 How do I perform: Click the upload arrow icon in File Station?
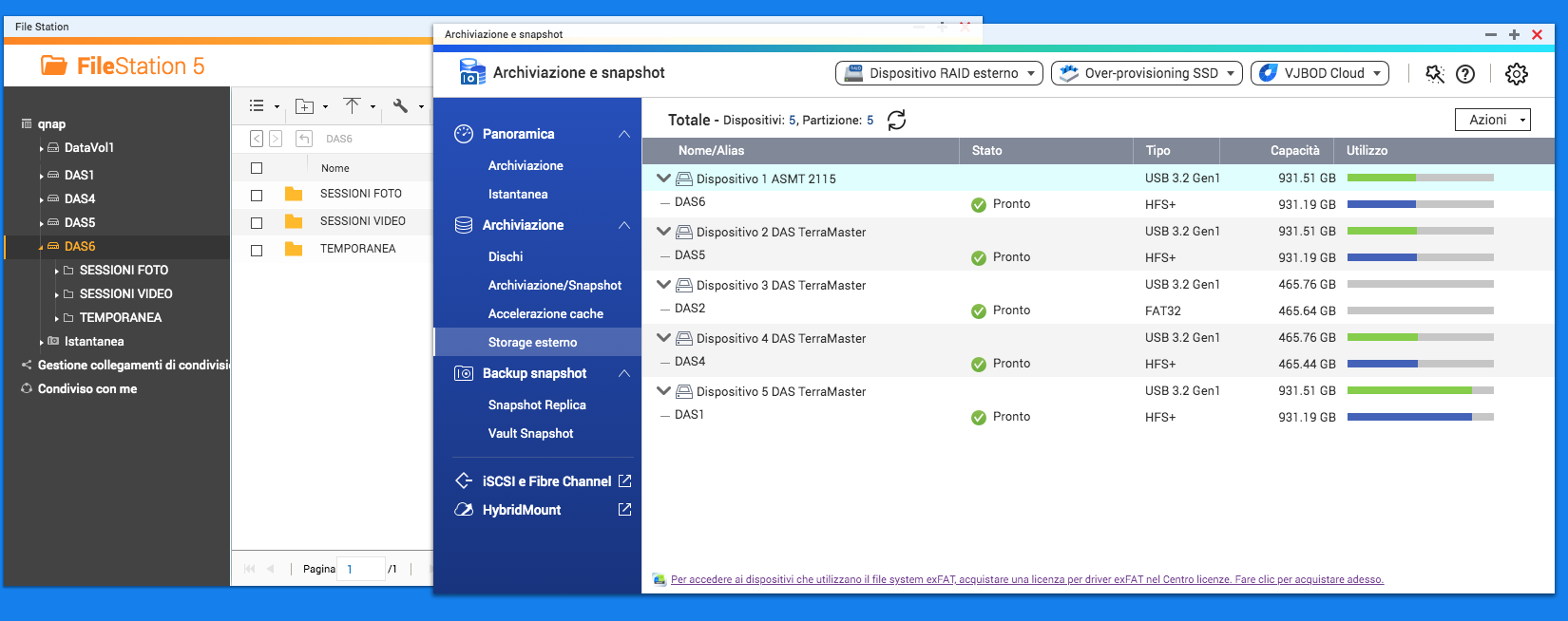click(x=353, y=106)
